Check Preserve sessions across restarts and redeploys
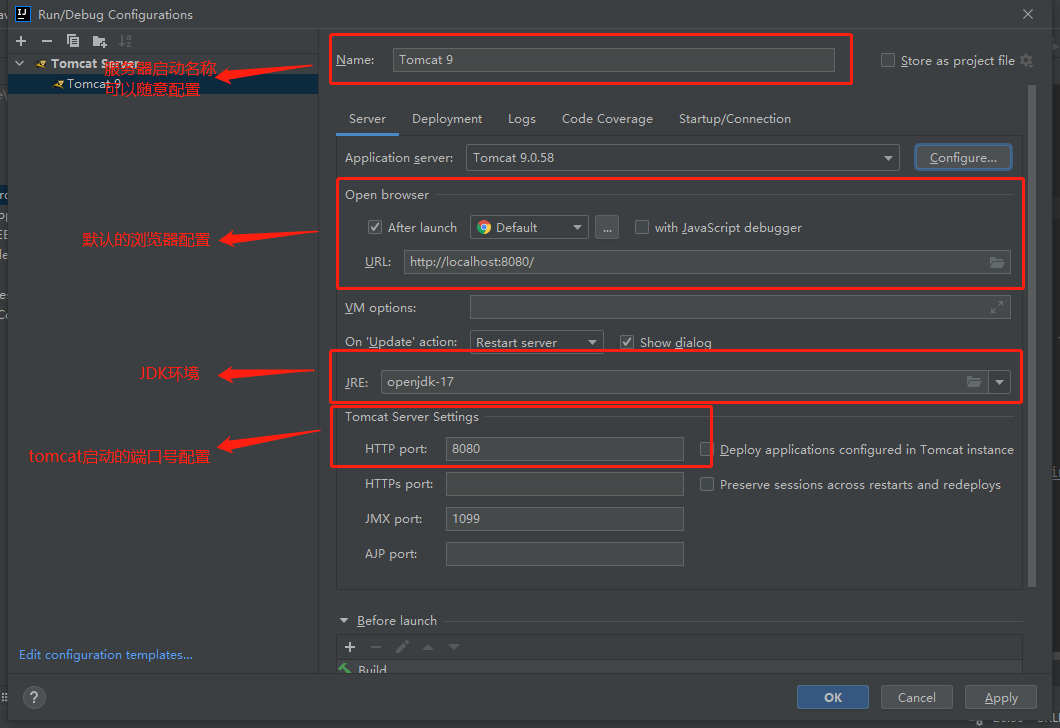This screenshot has width=1060, height=728. [x=706, y=484]
